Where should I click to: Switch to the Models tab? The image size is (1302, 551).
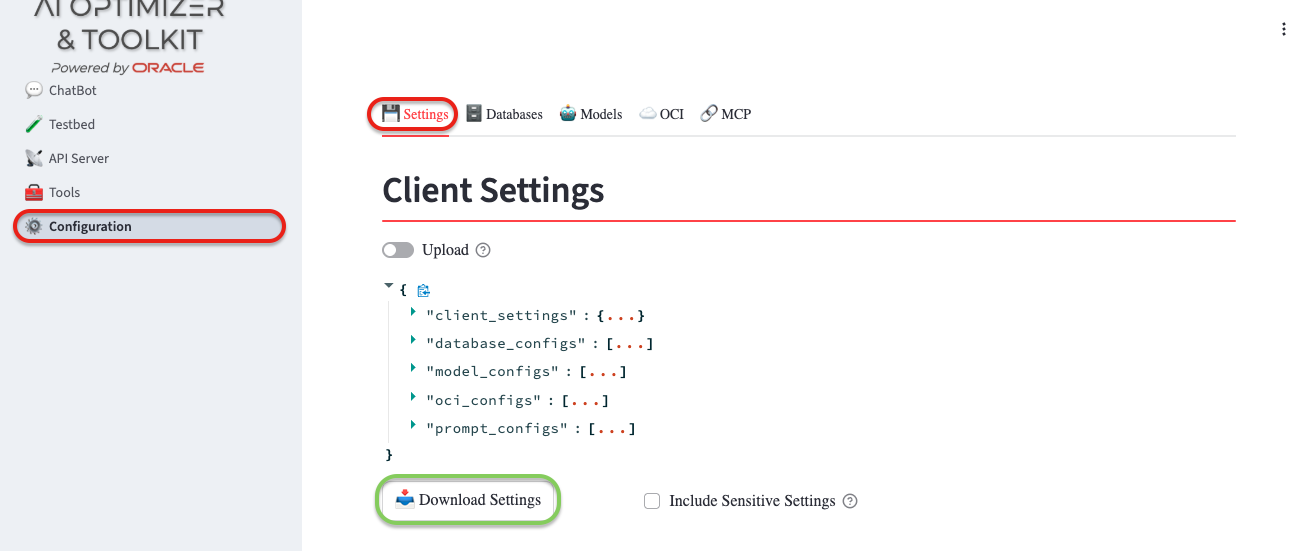[591, 114]
